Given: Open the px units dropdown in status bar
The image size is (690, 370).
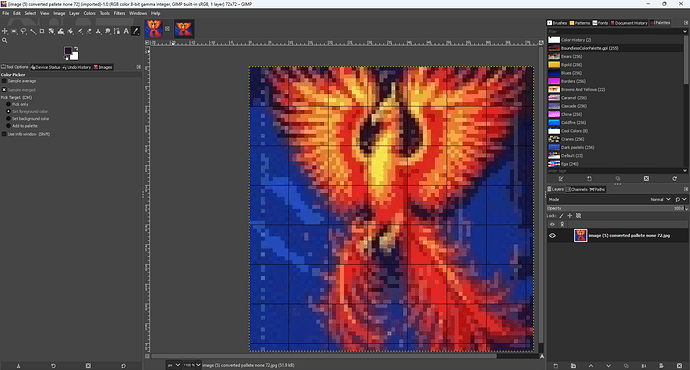Looking at the screenshot, I should point(173,365).
